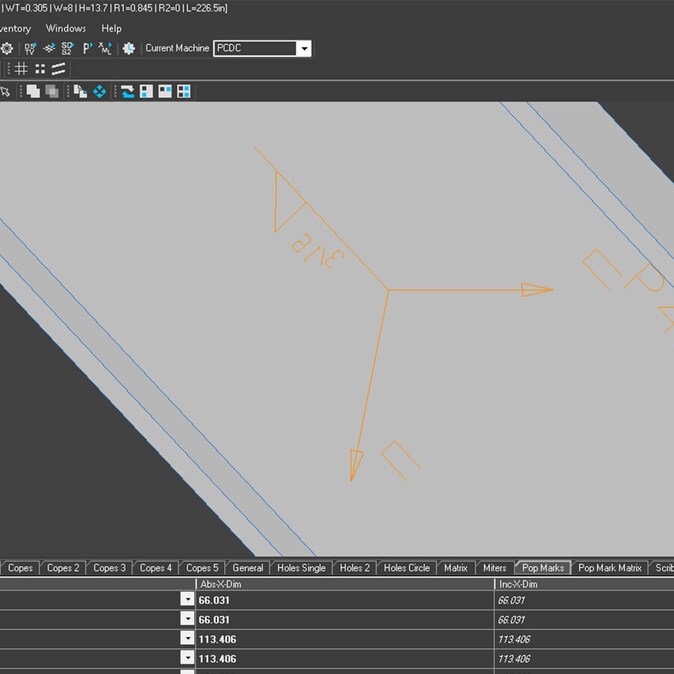Open the Windows menu
Image resolution: width=674 pixels, height=674 pixels.
pos(66,28)
